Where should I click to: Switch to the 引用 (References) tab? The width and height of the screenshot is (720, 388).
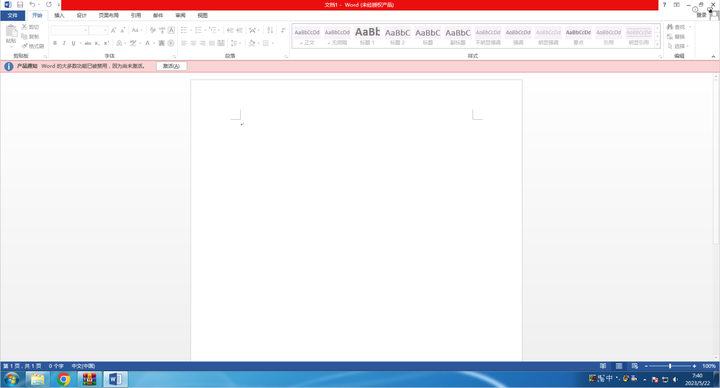tap(135, 16)
